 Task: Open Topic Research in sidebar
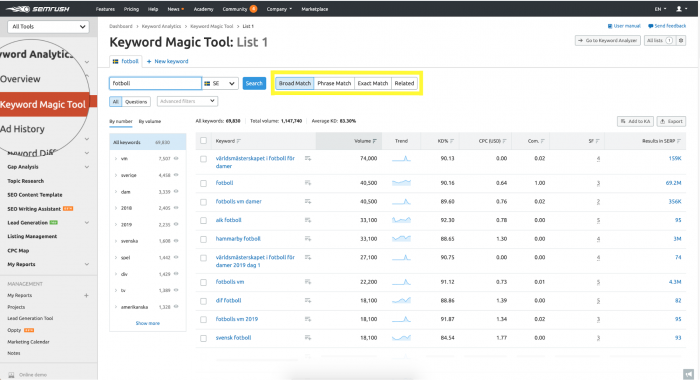tap(25, 181)
